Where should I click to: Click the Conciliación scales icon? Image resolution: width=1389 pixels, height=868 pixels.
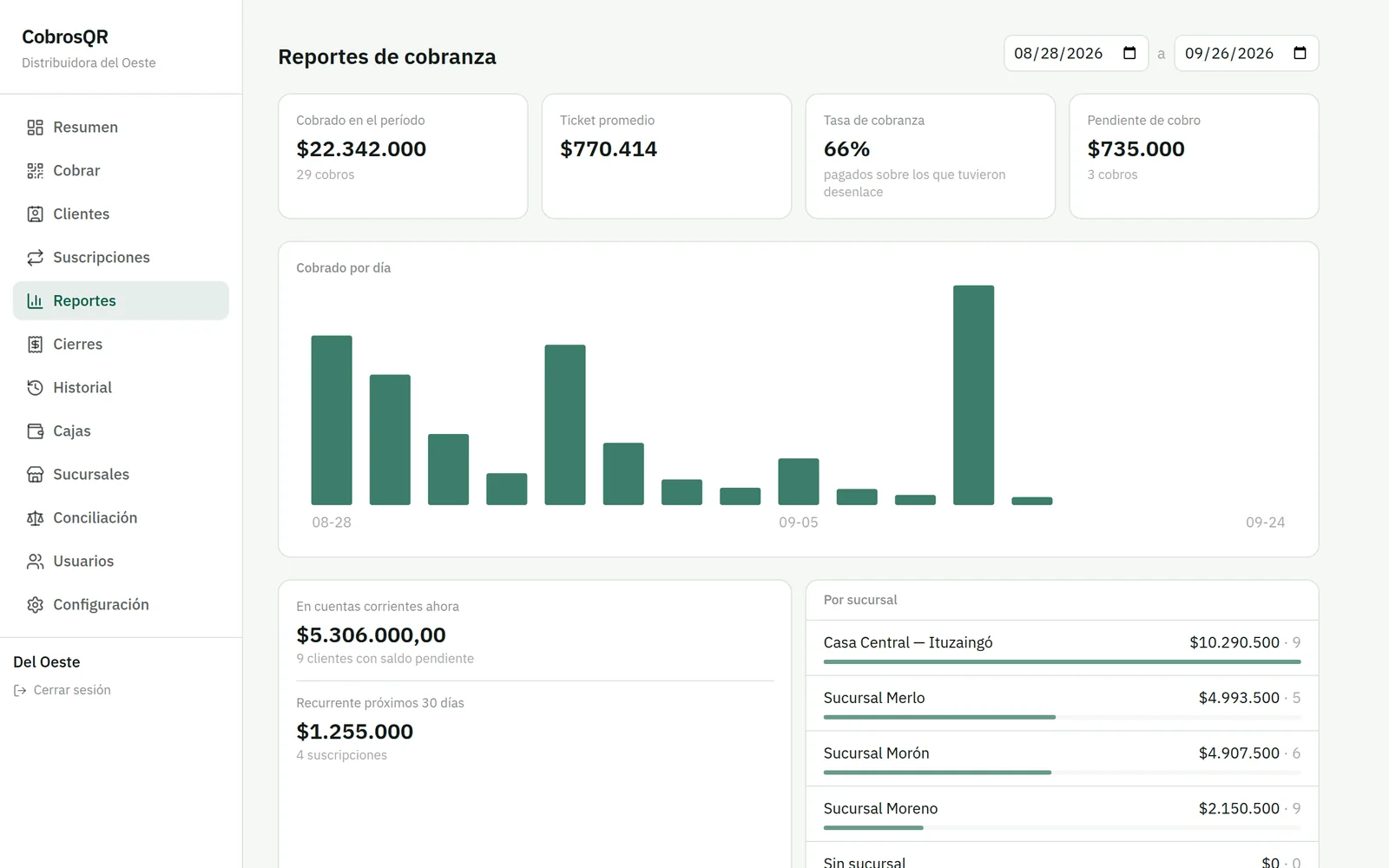coord(35,518)
